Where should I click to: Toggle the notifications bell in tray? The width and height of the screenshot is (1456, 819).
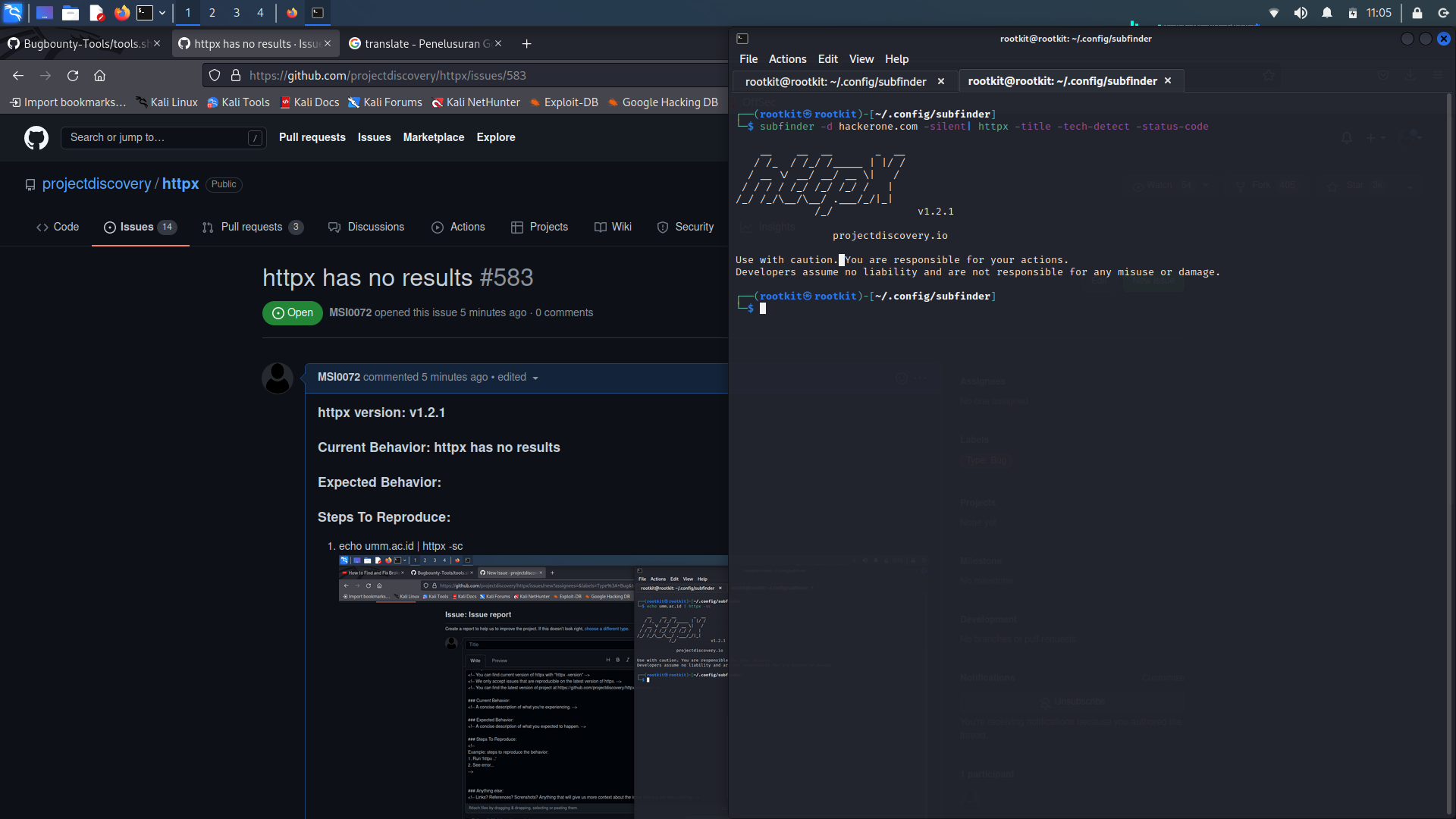pyautogui.click(x=1327, y=13)
